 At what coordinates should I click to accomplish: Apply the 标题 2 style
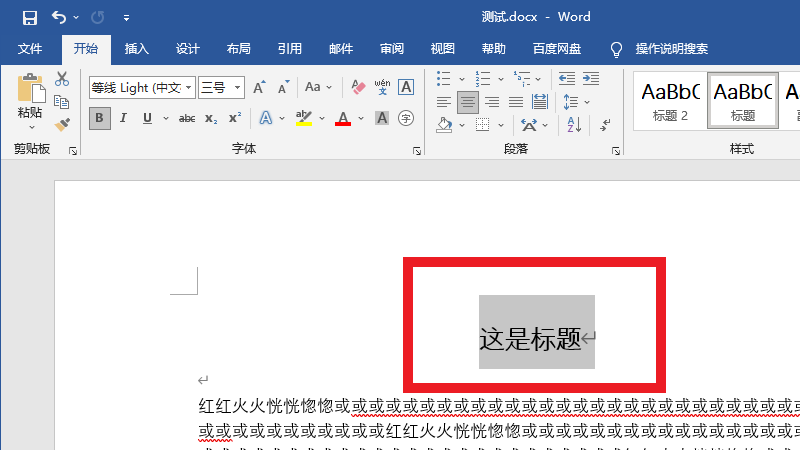point(670,100)
